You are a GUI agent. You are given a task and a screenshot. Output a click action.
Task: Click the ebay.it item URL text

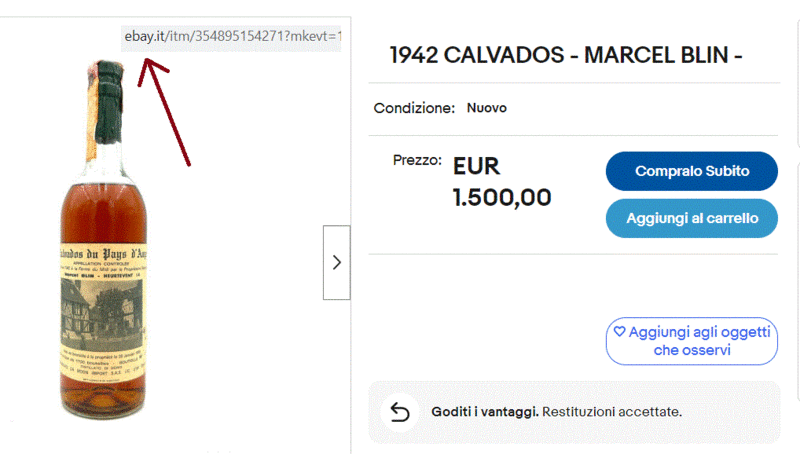pyautogui.click(x=232, y=37)
